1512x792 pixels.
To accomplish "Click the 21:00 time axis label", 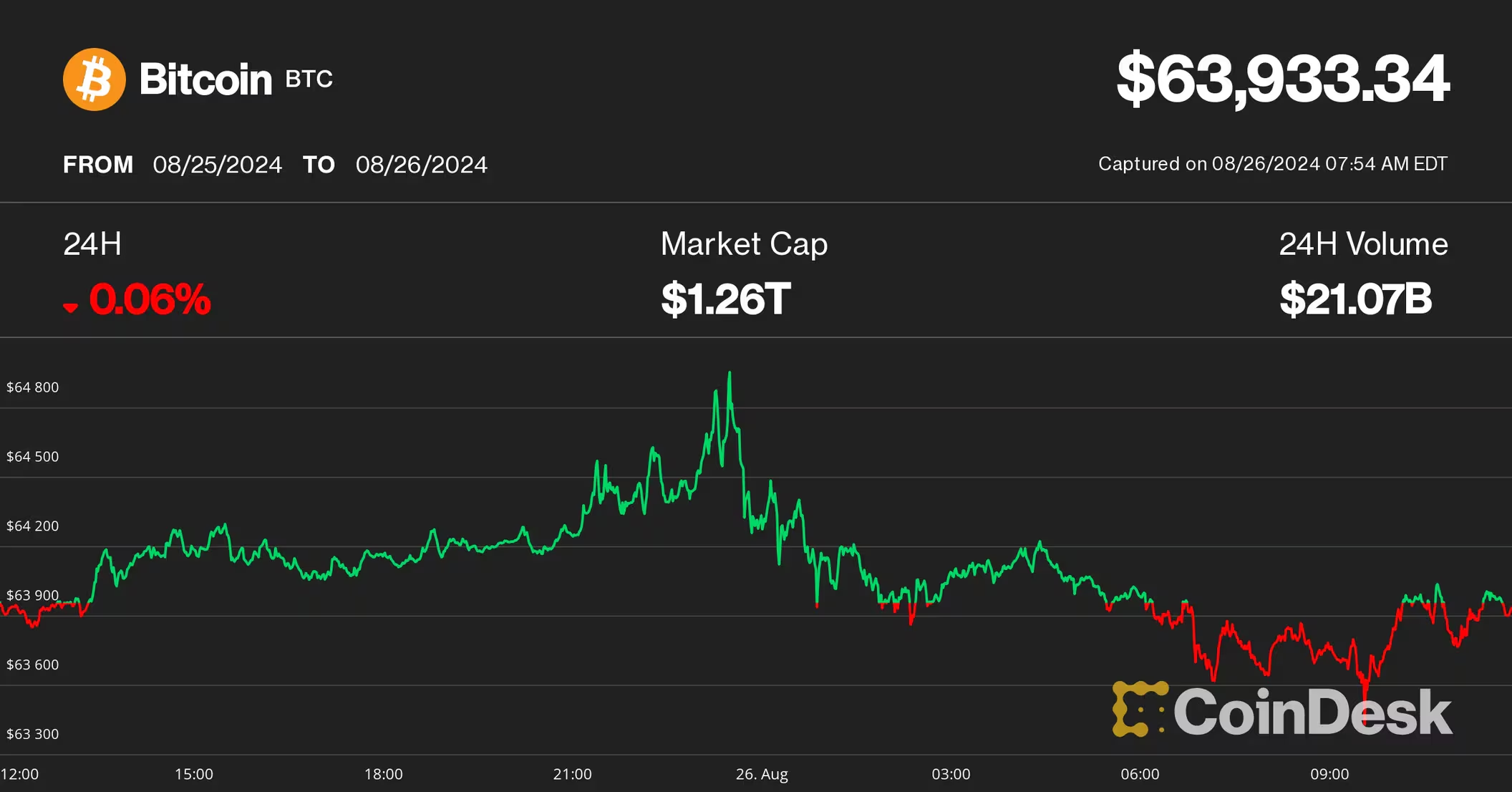I will [x=572, y=774].
